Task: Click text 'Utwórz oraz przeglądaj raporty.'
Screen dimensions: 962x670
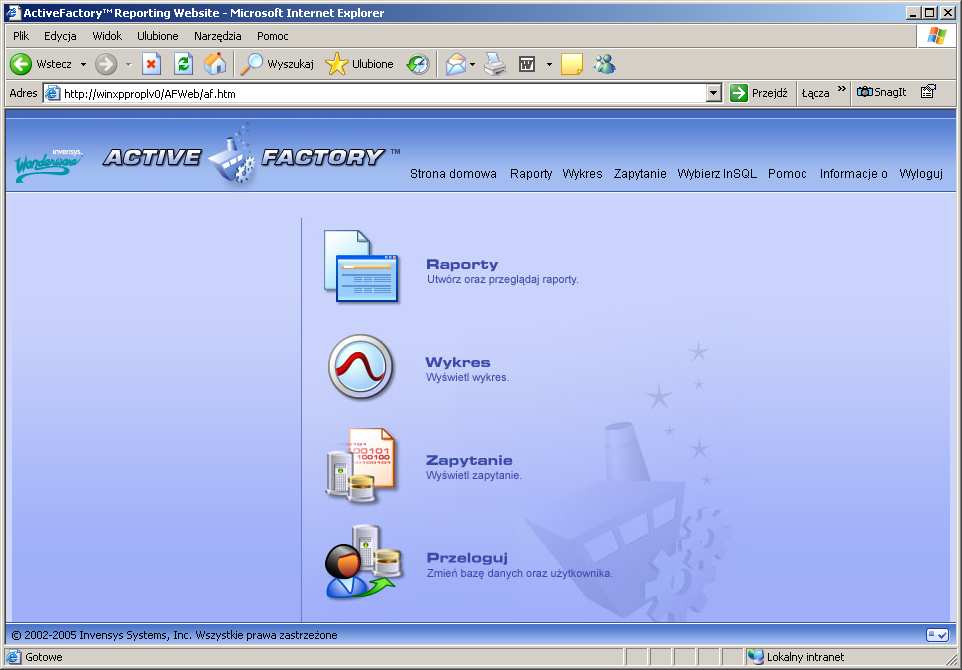Action: [502, 279]
